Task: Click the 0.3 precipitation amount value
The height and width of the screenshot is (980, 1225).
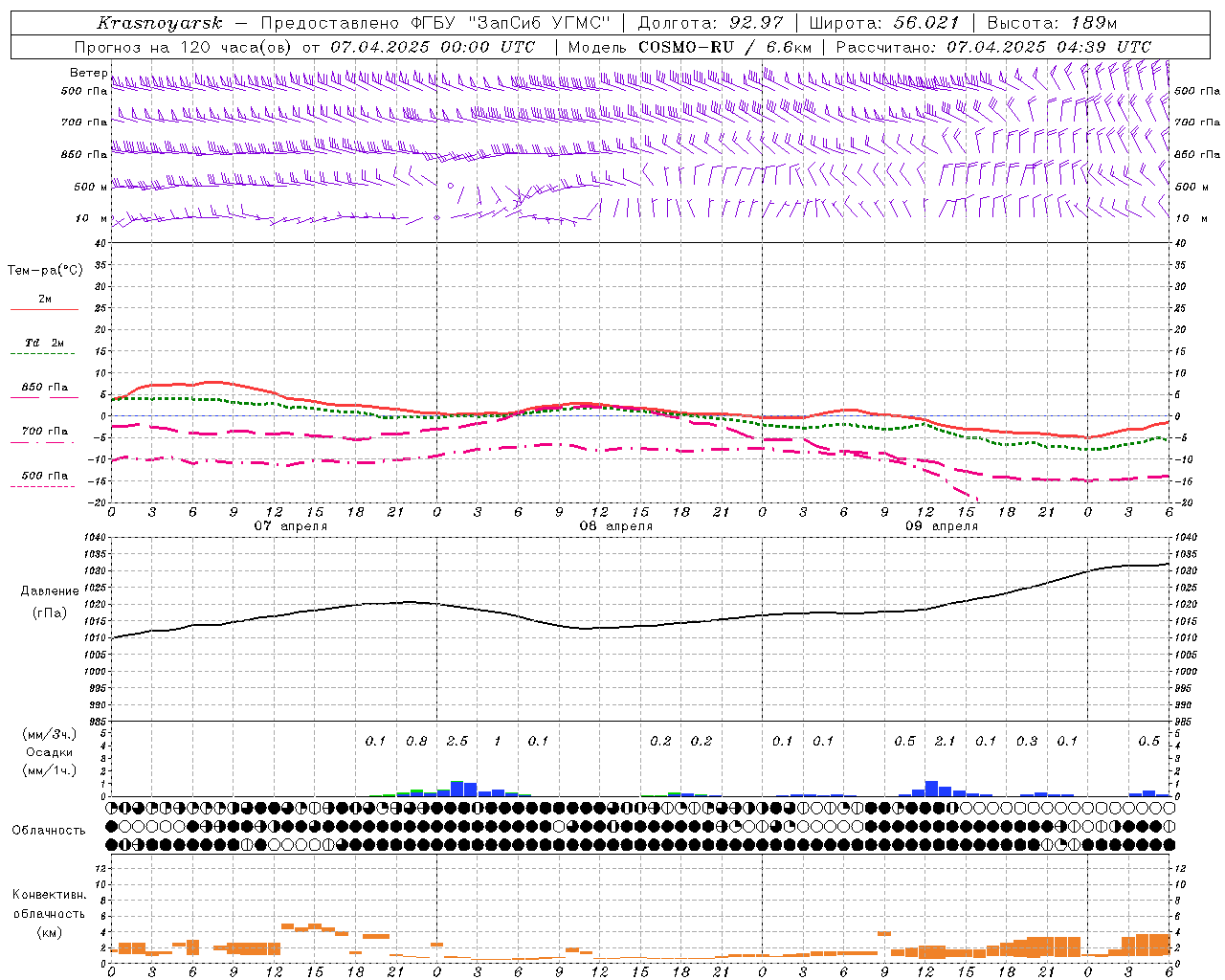Action: coord(1026,741)
